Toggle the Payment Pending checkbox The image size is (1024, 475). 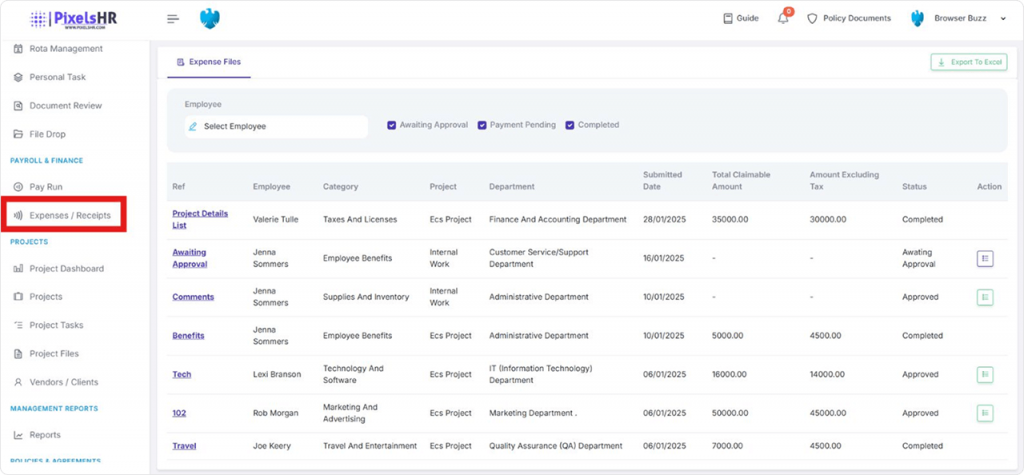point(482,126)
